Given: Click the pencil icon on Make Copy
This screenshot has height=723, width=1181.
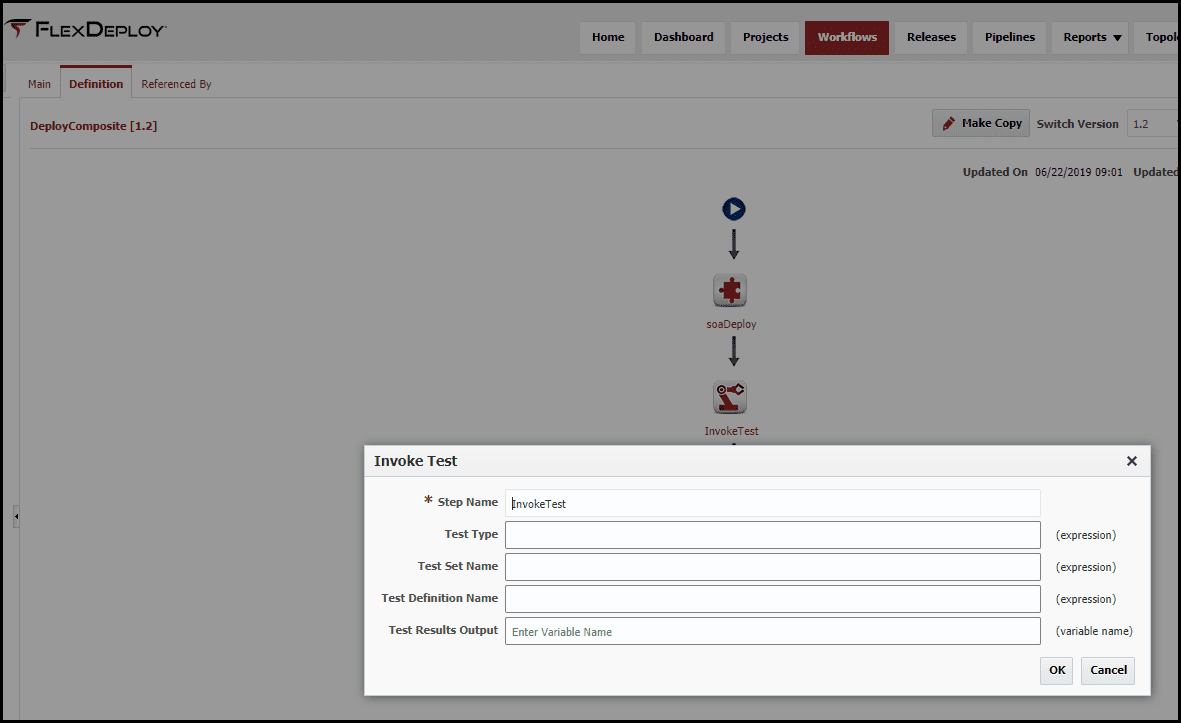Looking at the screenshot, I should click(949, 124).
